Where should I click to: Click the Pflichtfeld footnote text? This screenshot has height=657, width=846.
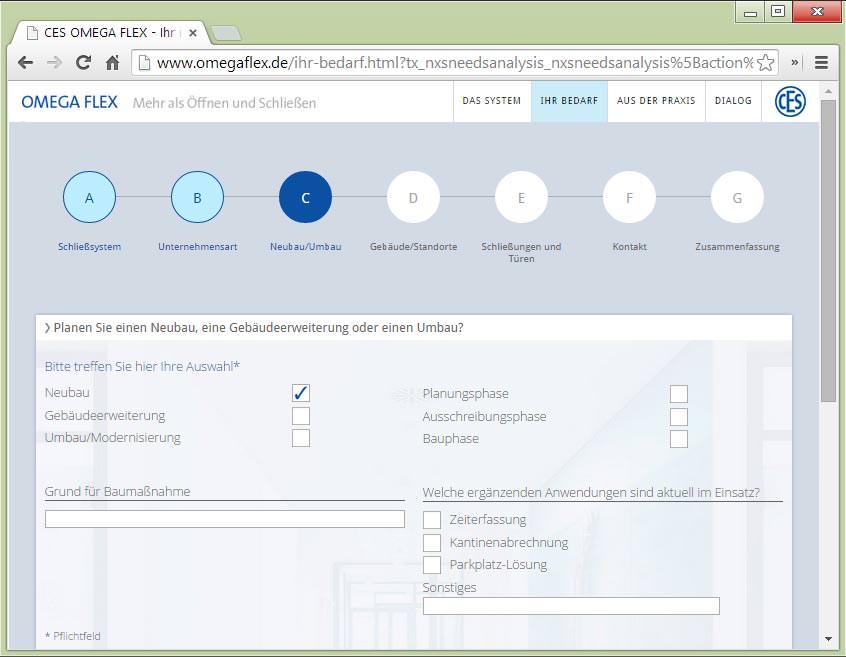click(x=73, y=636)
